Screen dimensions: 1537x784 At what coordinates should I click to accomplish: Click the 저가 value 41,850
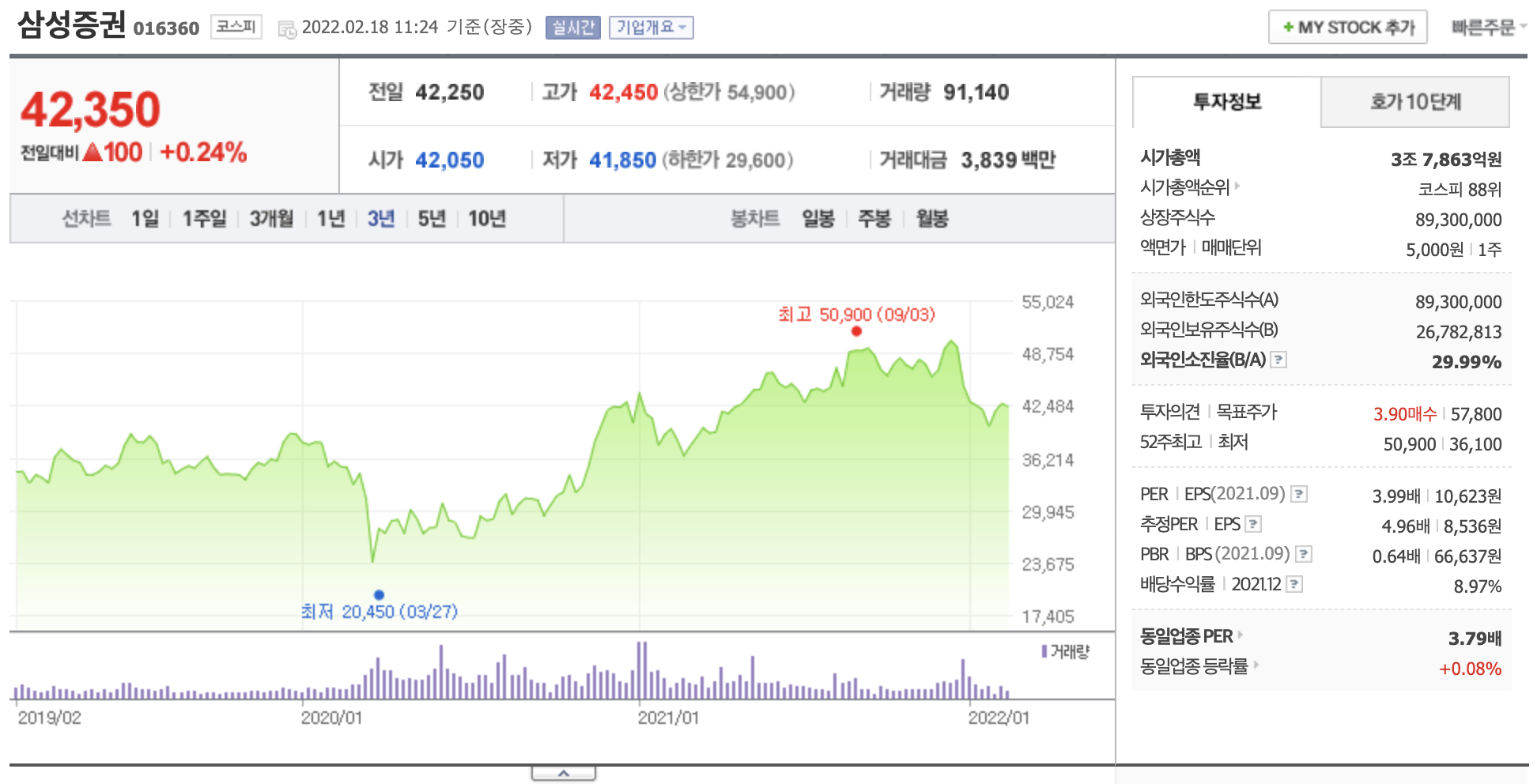tap(622, 160)
